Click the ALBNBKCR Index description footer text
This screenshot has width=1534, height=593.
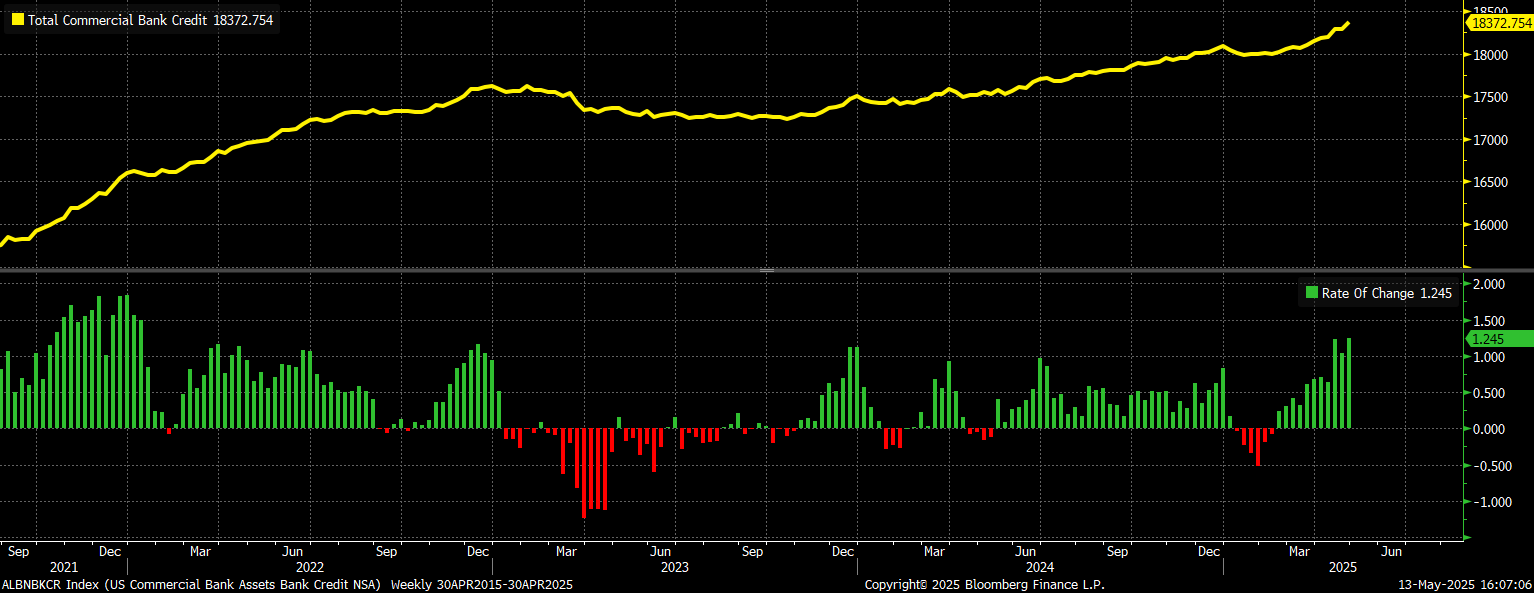192,584
